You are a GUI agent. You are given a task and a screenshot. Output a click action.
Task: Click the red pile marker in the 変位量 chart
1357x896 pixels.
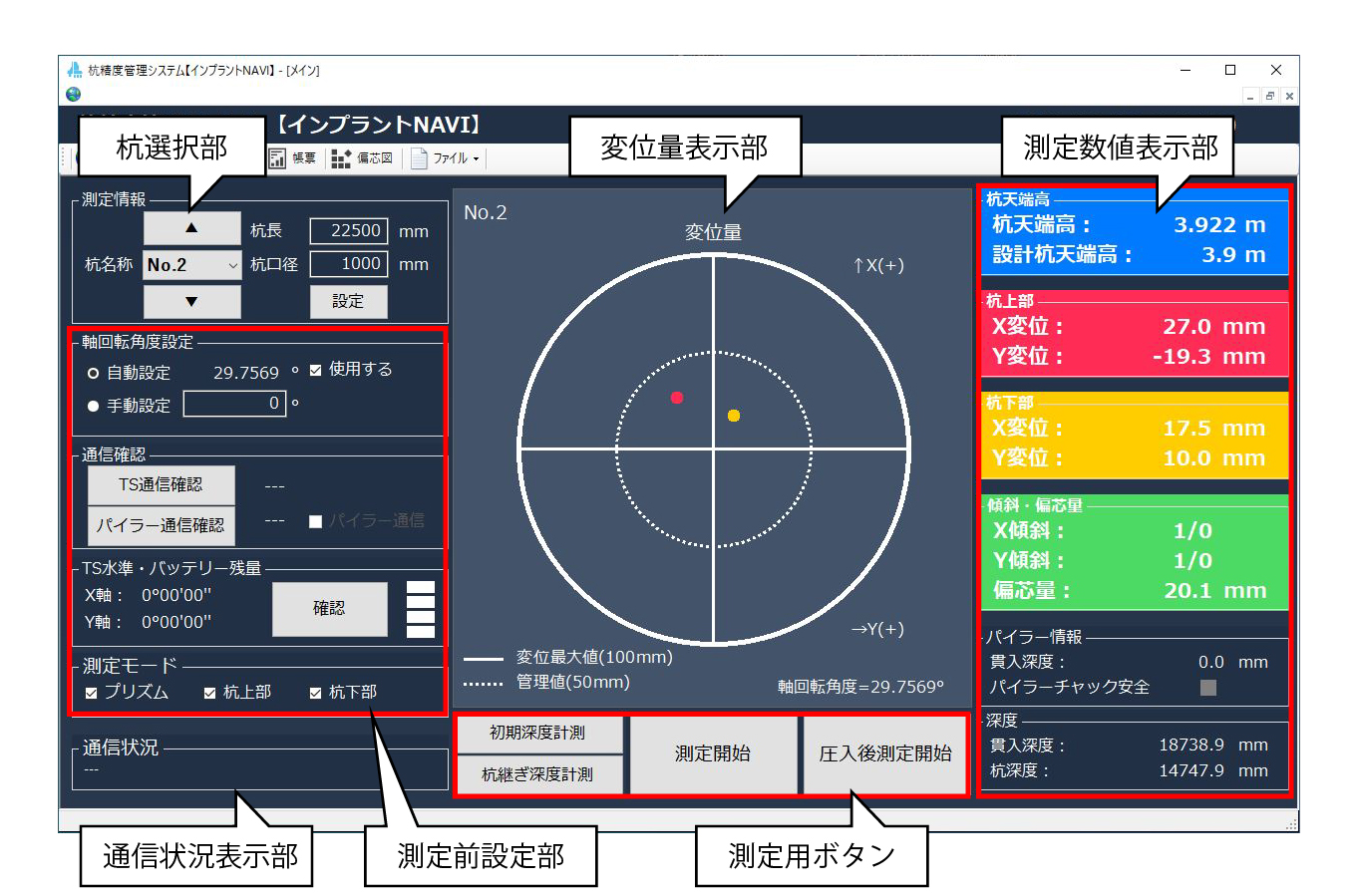(677, 398)
